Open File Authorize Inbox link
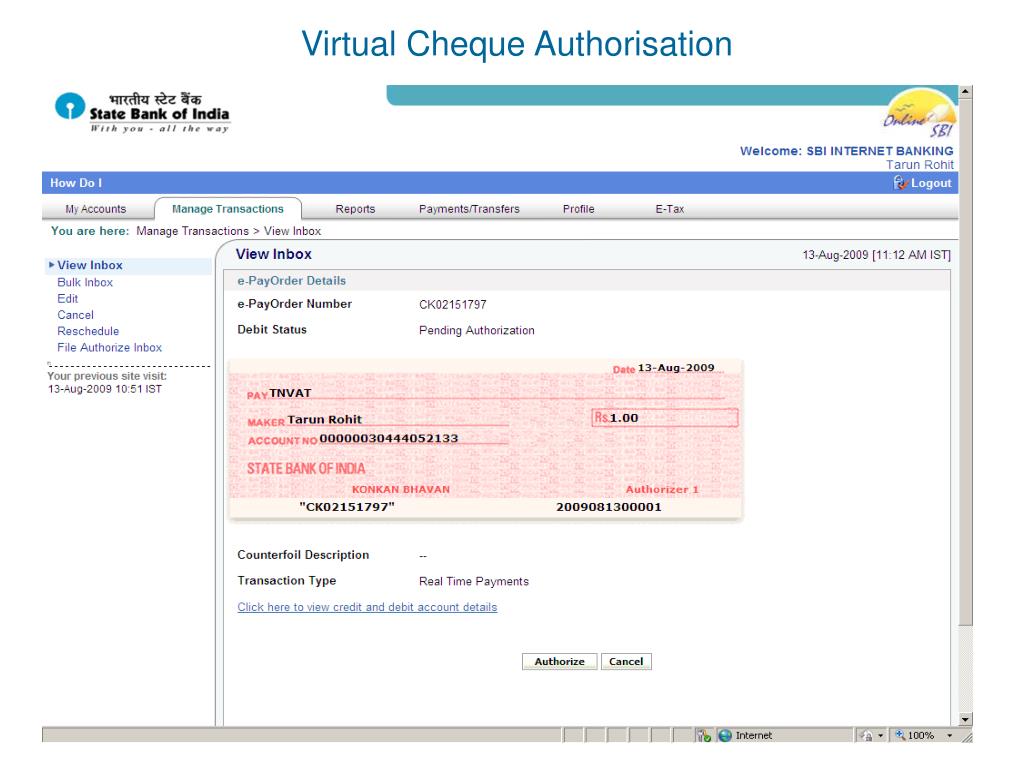 coord(110,347)
